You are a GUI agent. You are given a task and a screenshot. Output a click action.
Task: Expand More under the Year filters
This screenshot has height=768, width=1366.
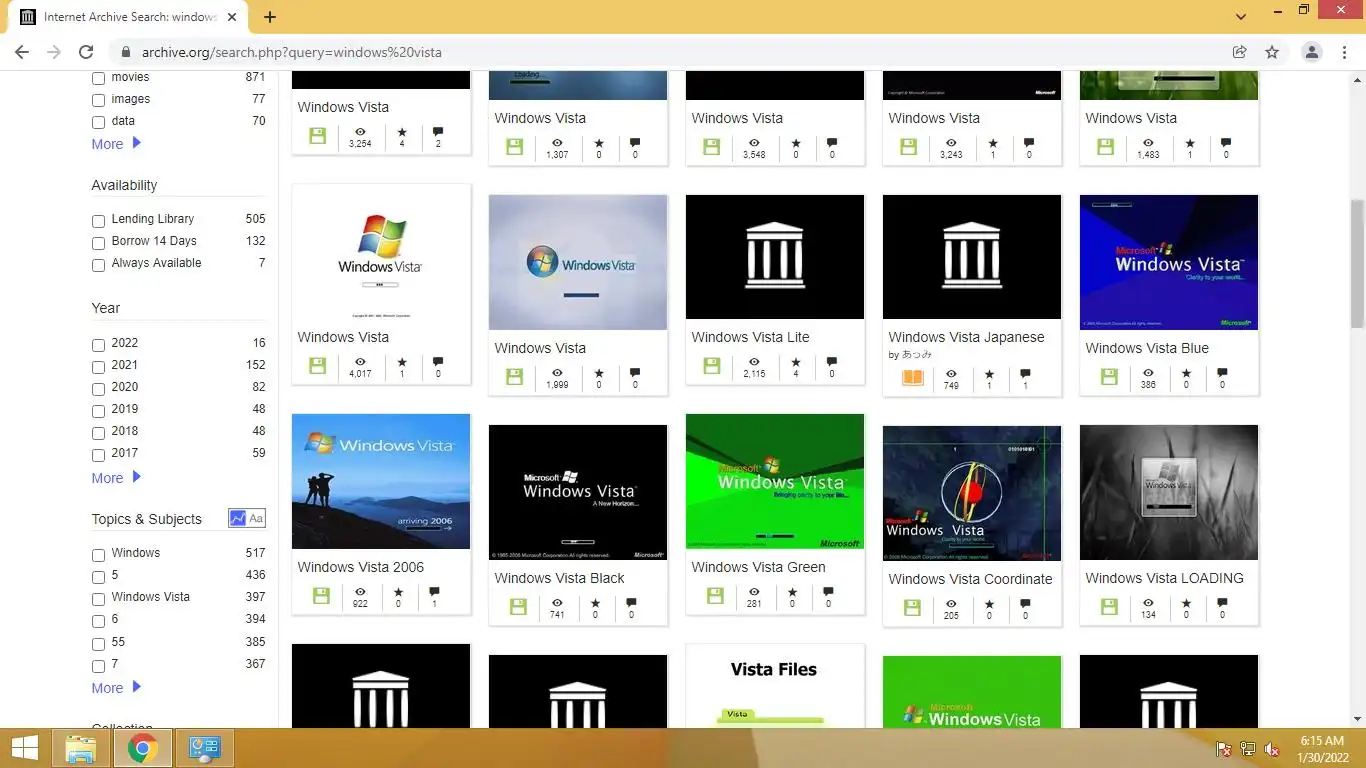pos(116,478)
